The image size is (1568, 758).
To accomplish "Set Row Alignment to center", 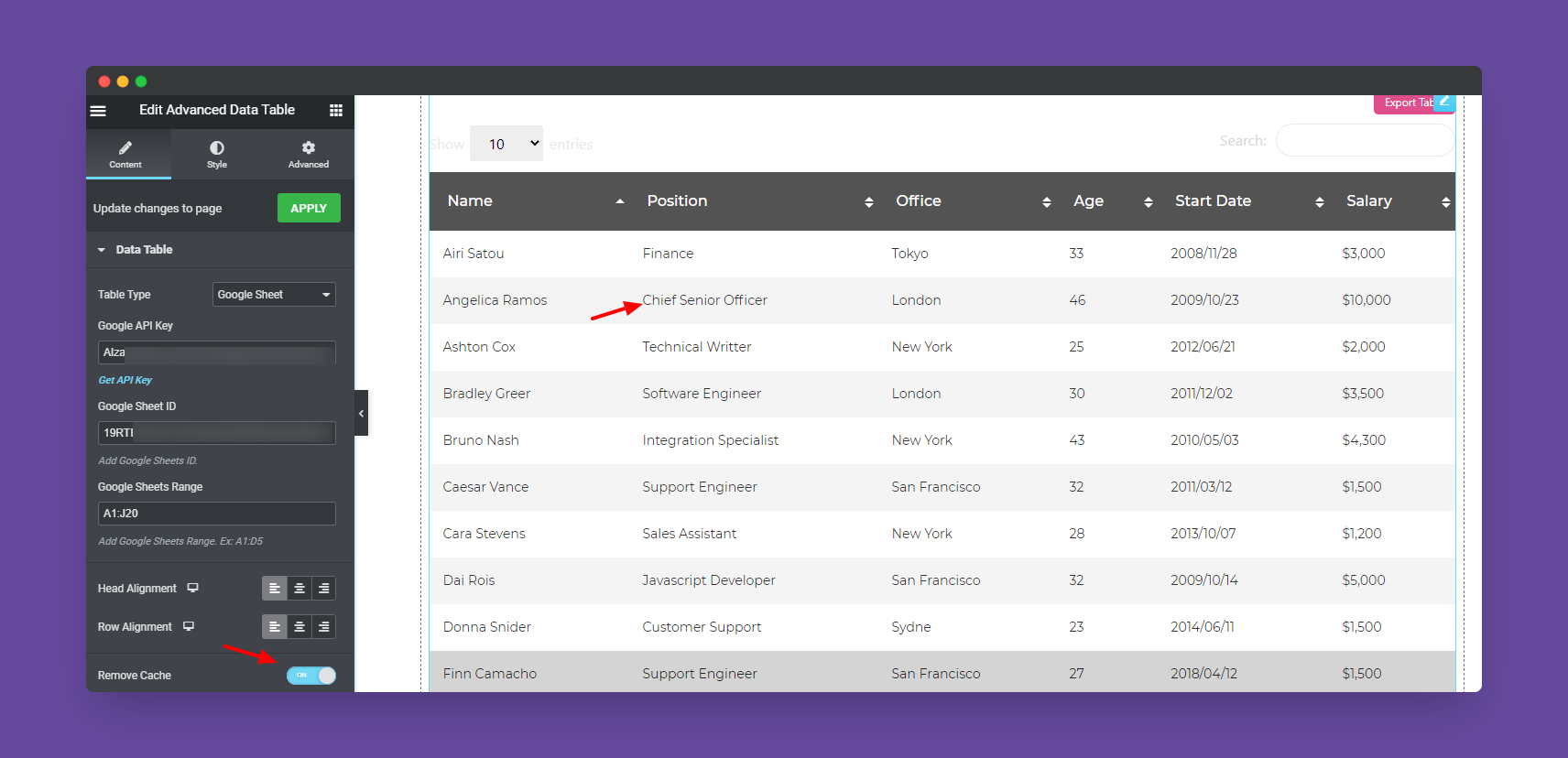I will tap(299, 627).
